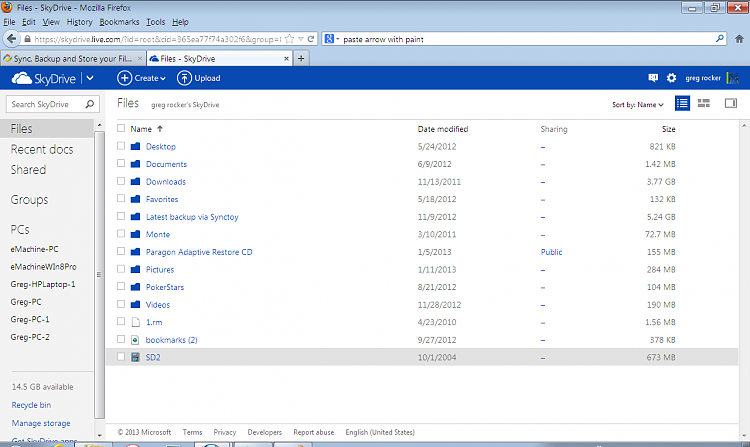The width and height of the screenshot is (750, 447).
Task: Select Greg-HPLaptop-1 under PCs
Action: pyautogui.click(x=43, y=284)
